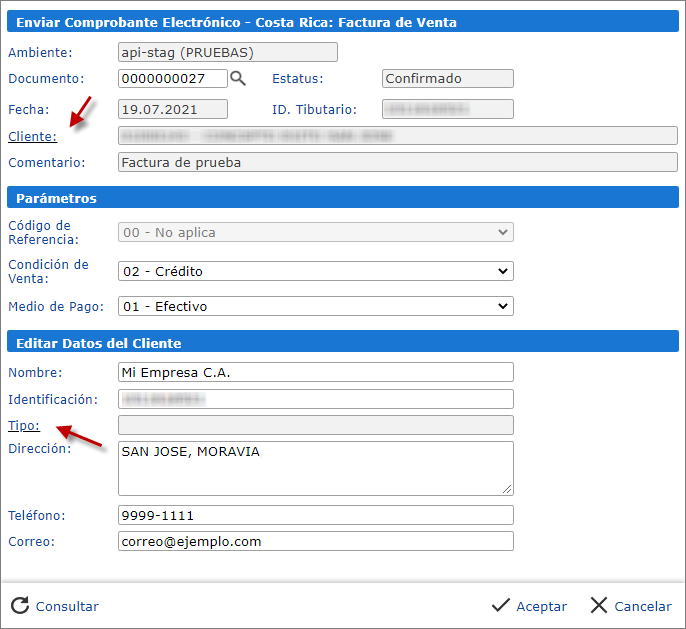This screenshot has width=686, height=629.
Task: Click the Consultar refresh icon
Action: coord(20,605)
